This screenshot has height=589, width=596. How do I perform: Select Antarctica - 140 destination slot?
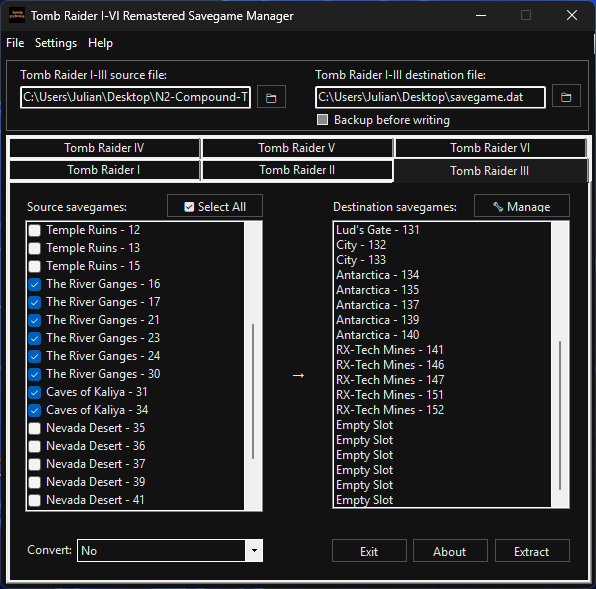[x=442, y=335]
